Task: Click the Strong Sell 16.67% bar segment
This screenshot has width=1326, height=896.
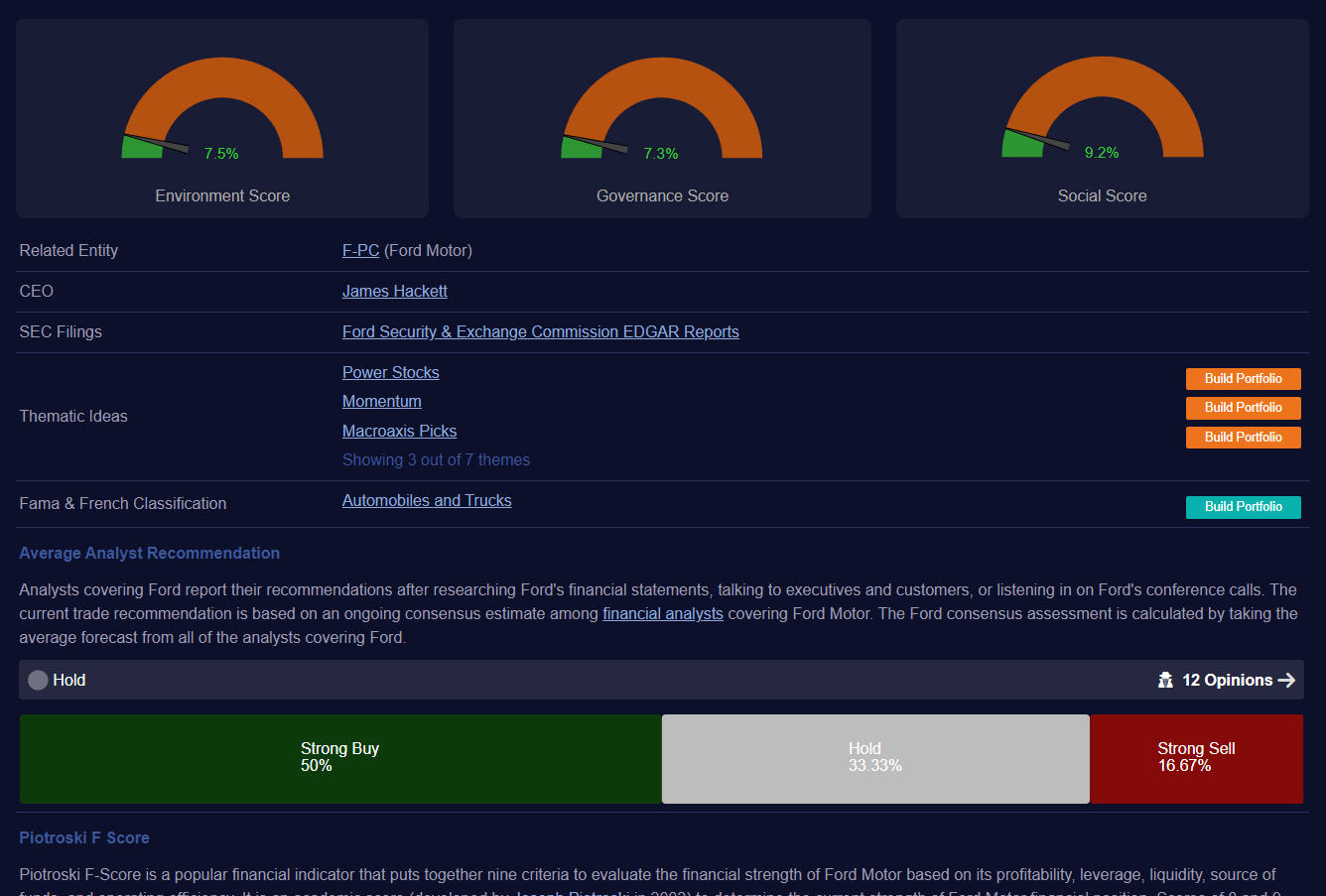Action: pos(1197,759)
